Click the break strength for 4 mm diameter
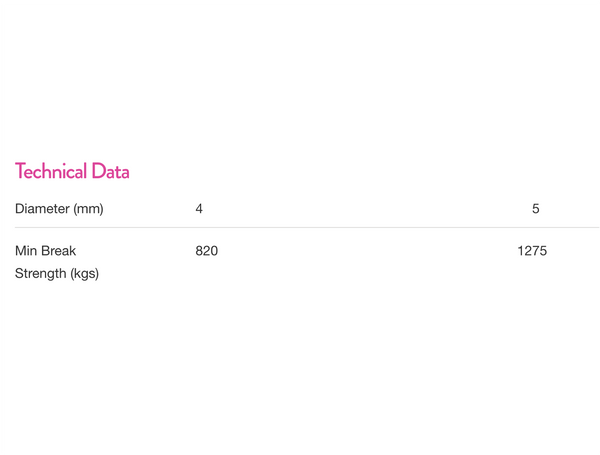Screen dimensions: 600x455 click(206, 251)
